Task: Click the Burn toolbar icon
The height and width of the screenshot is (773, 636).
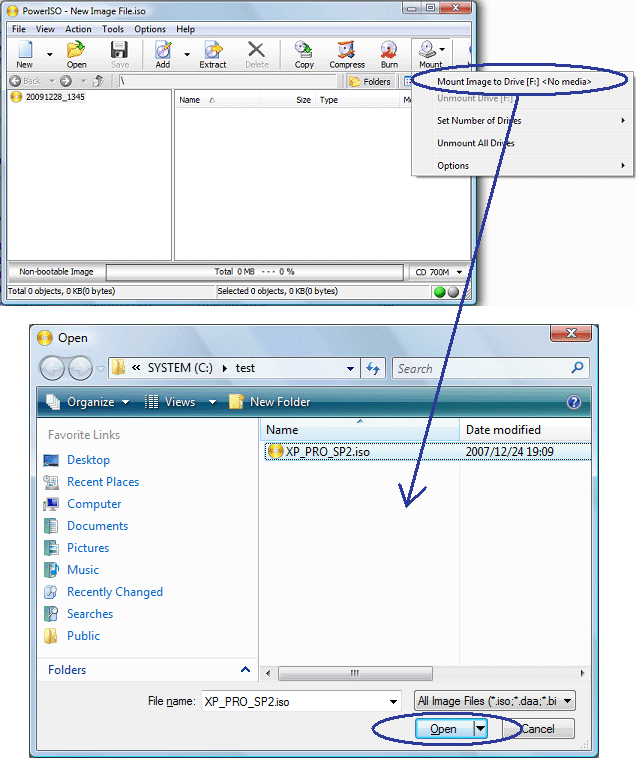Action: pos(389,54)
